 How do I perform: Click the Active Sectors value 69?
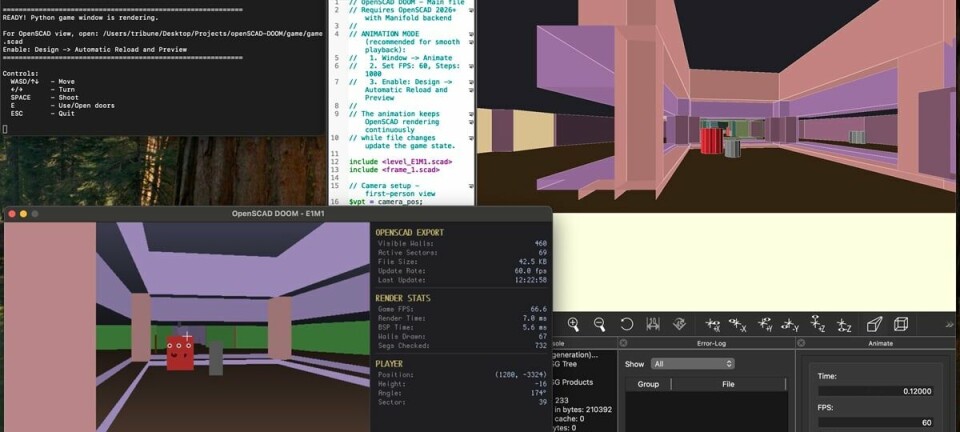pyautogui.click(x=542, y=253)
